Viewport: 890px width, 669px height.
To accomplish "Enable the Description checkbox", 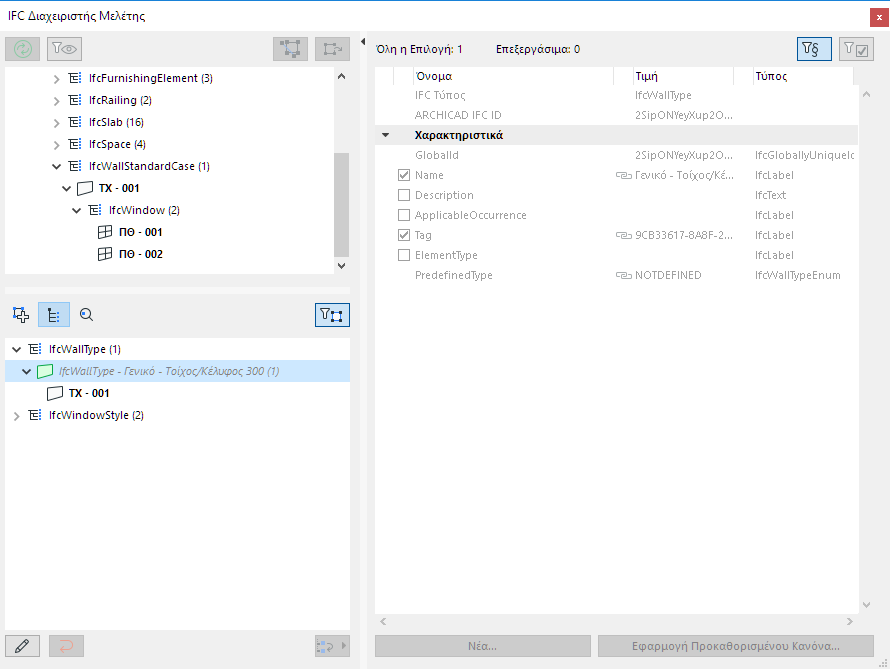I will point(404,195).
